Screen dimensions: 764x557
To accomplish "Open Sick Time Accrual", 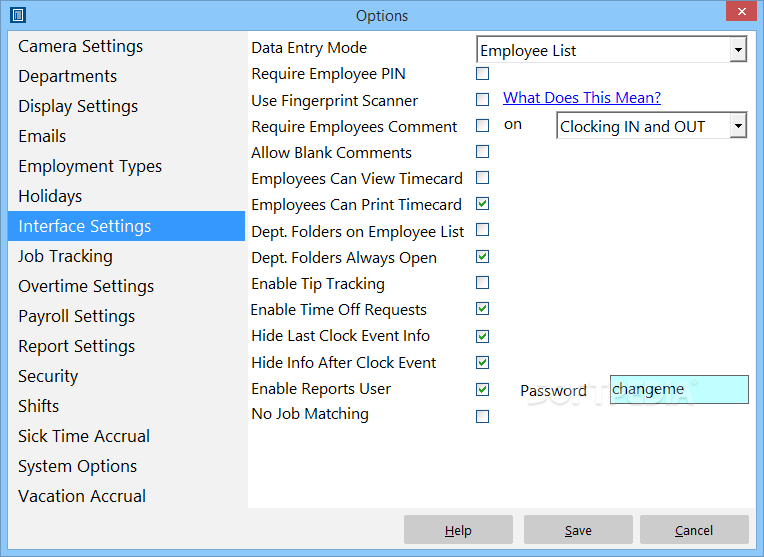I will coord(126,436).
